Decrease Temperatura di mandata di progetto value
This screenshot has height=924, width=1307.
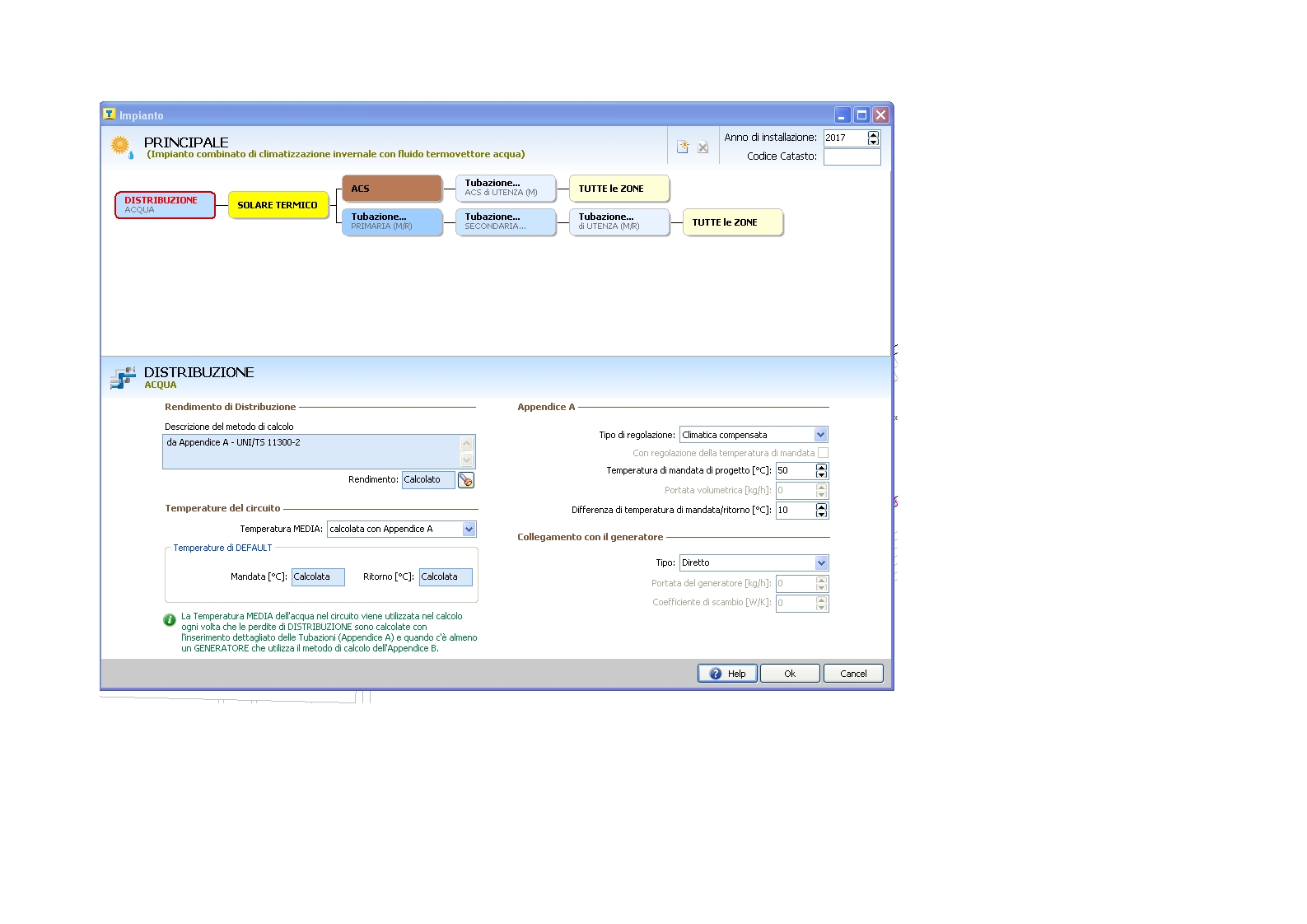click(821, 474)
